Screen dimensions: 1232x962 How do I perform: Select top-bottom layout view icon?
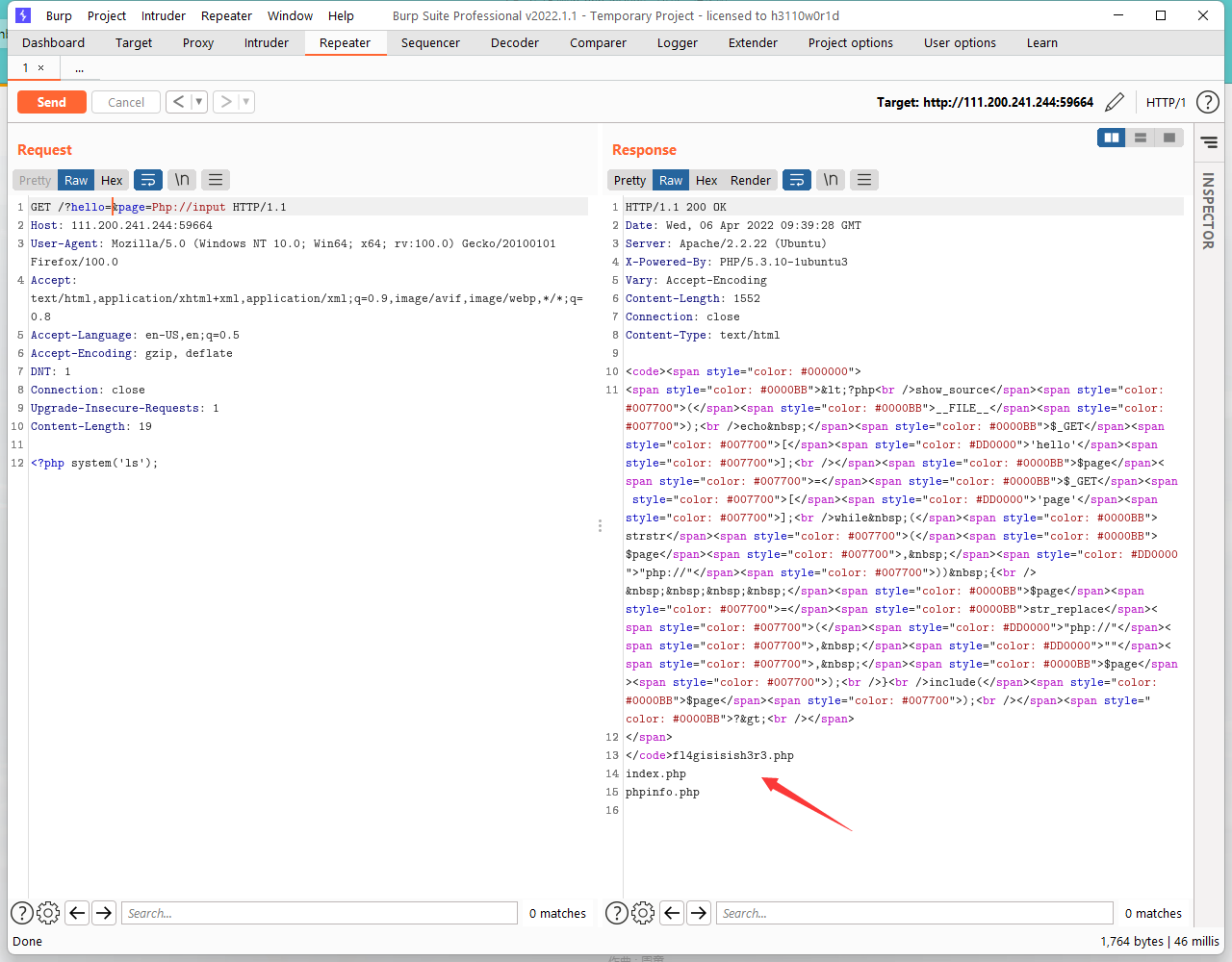click(1141, 138)
